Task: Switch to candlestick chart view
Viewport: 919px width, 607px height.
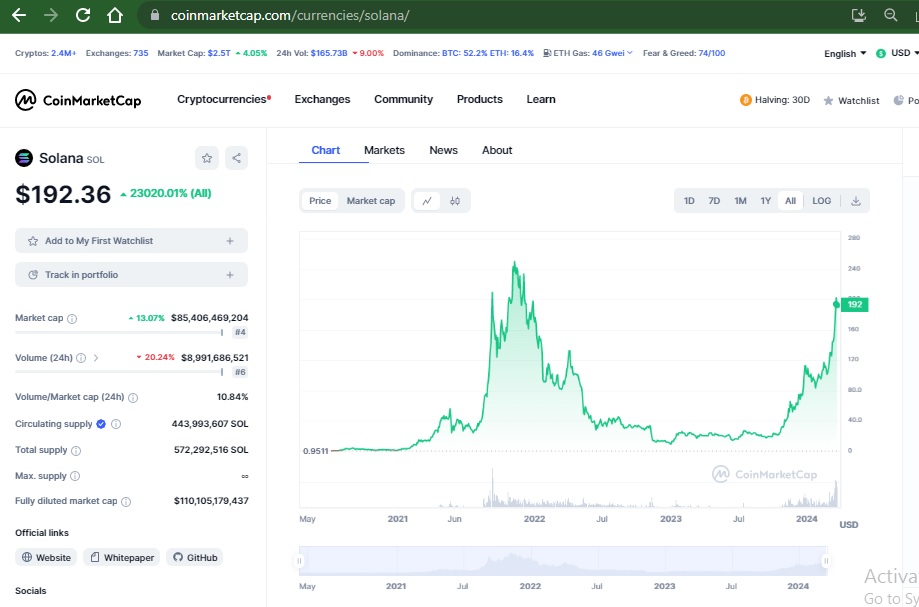Action: coord(455,201)
